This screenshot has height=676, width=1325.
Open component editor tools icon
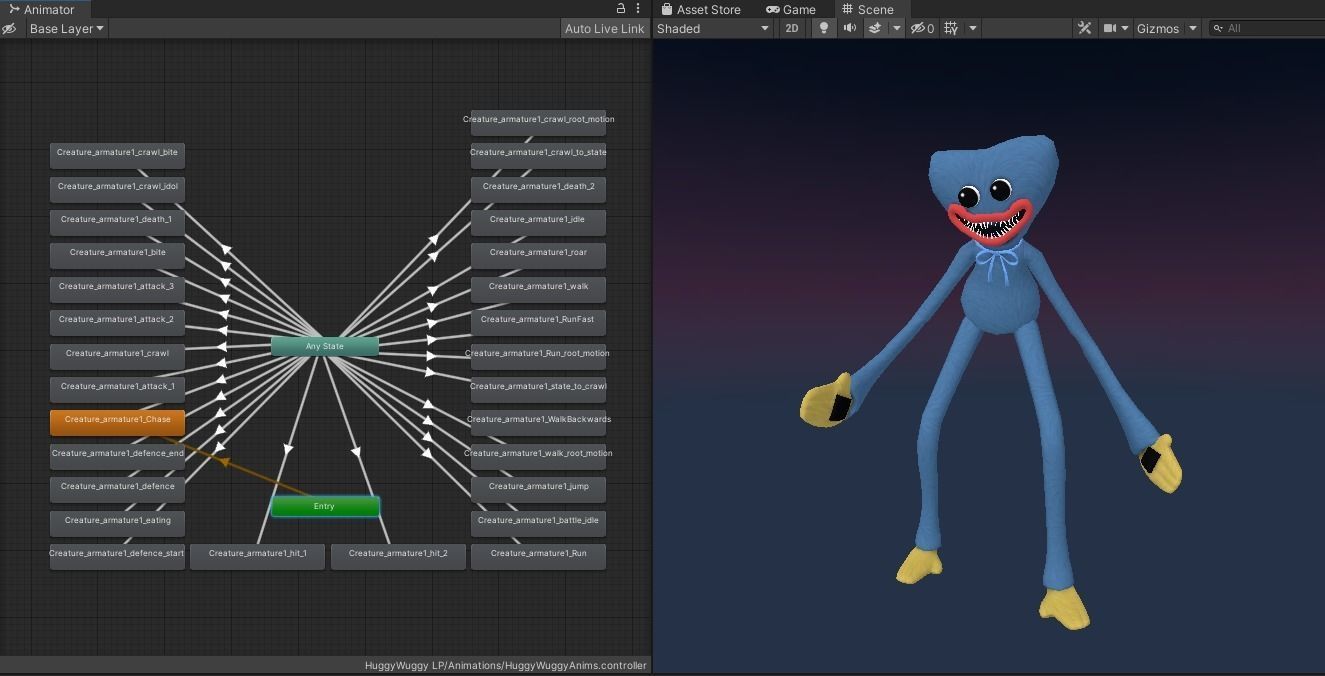(1084, 29)
